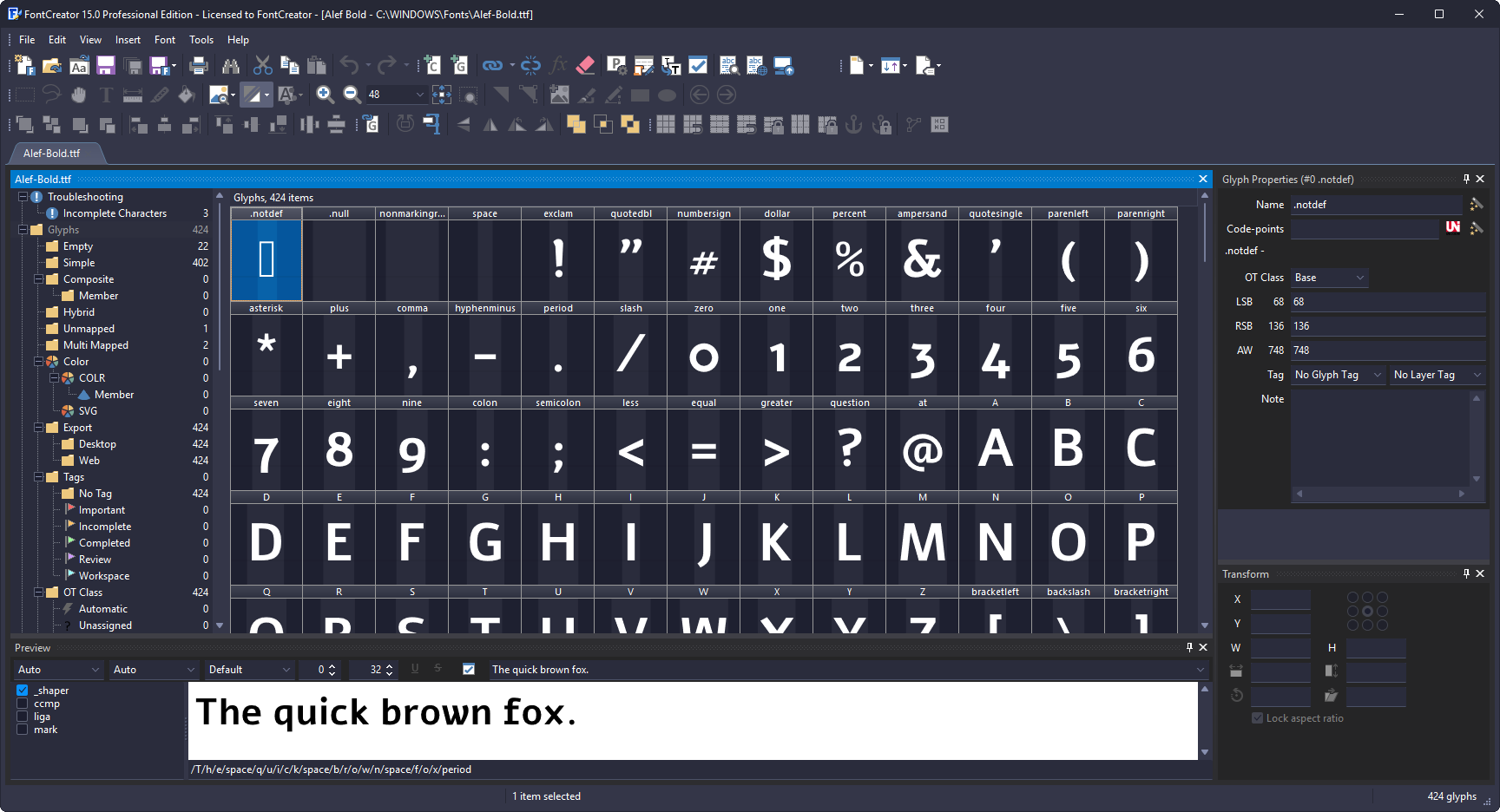
Task: Collapse the Export tree node
Action: tap(39, 428)
